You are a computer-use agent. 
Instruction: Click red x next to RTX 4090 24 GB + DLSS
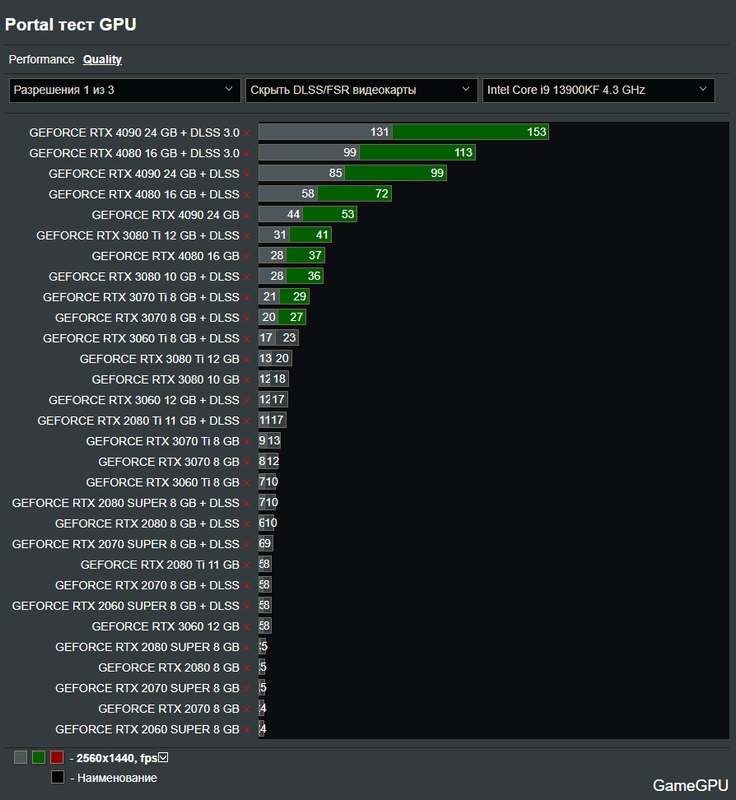tap(247, 174)
